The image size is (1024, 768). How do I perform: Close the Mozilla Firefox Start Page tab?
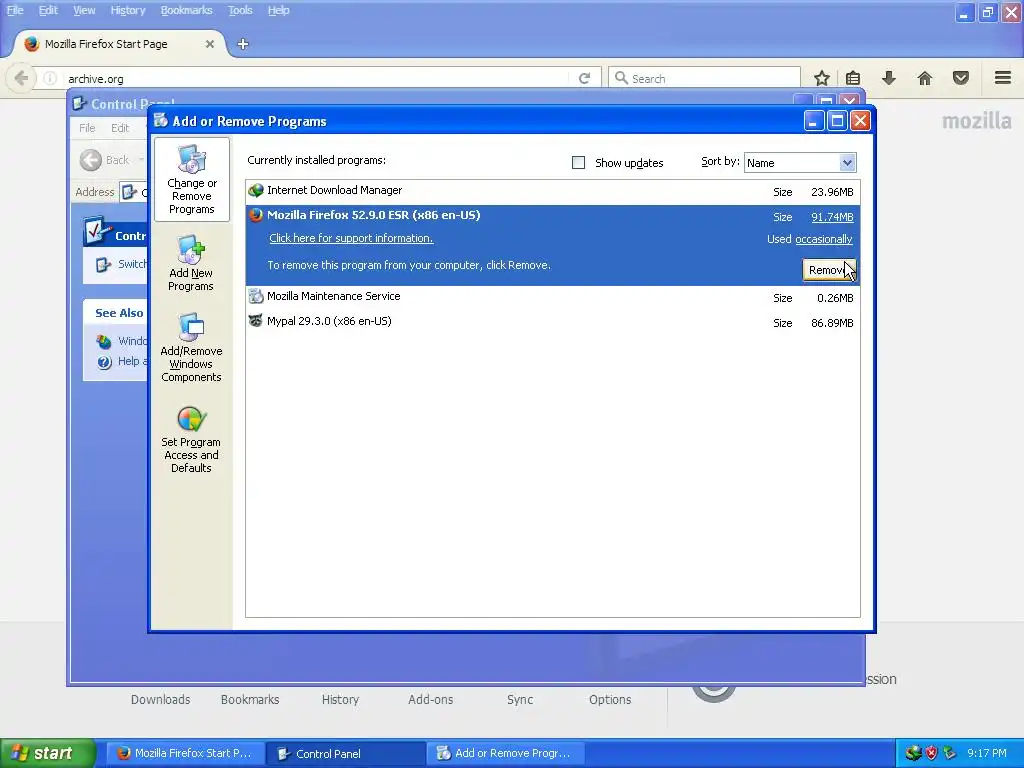[210, 44]
